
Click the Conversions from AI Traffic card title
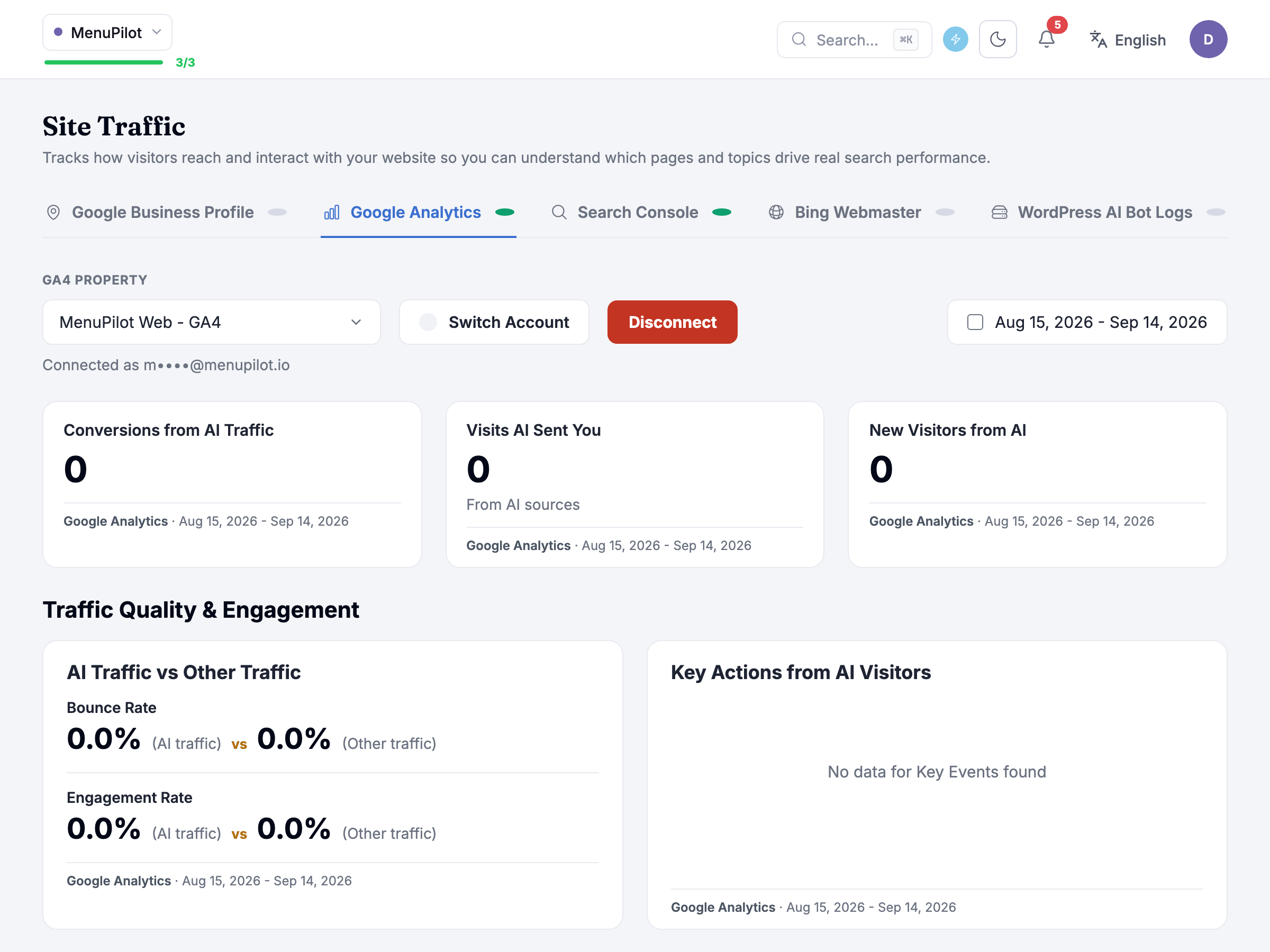(x=168, y=430)
